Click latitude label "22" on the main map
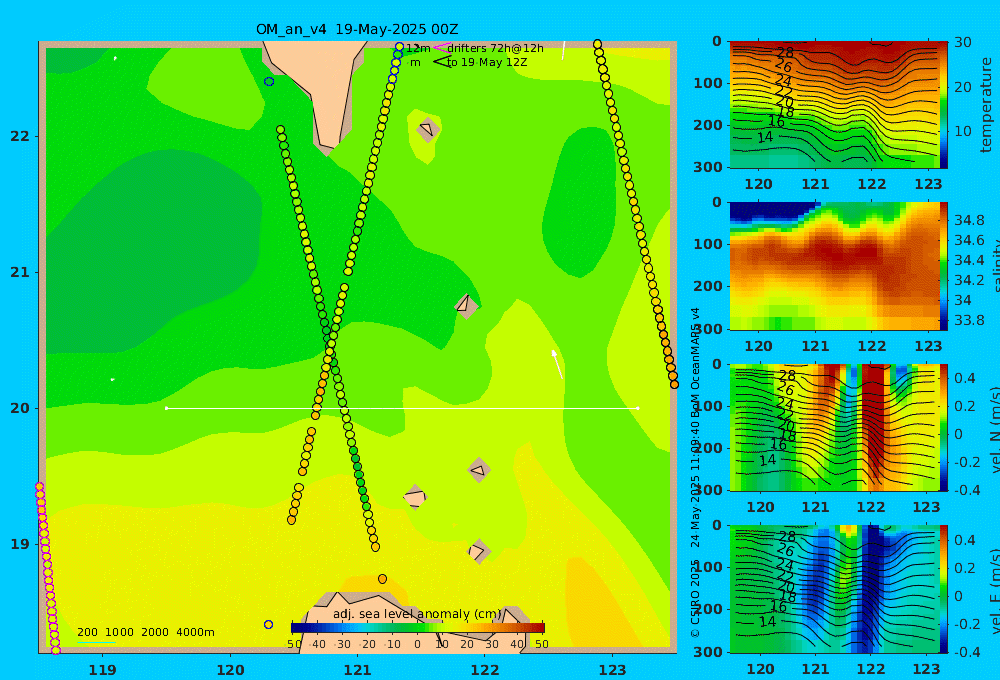The width and height of the screenshot is (1000, 680). [20, 136]
